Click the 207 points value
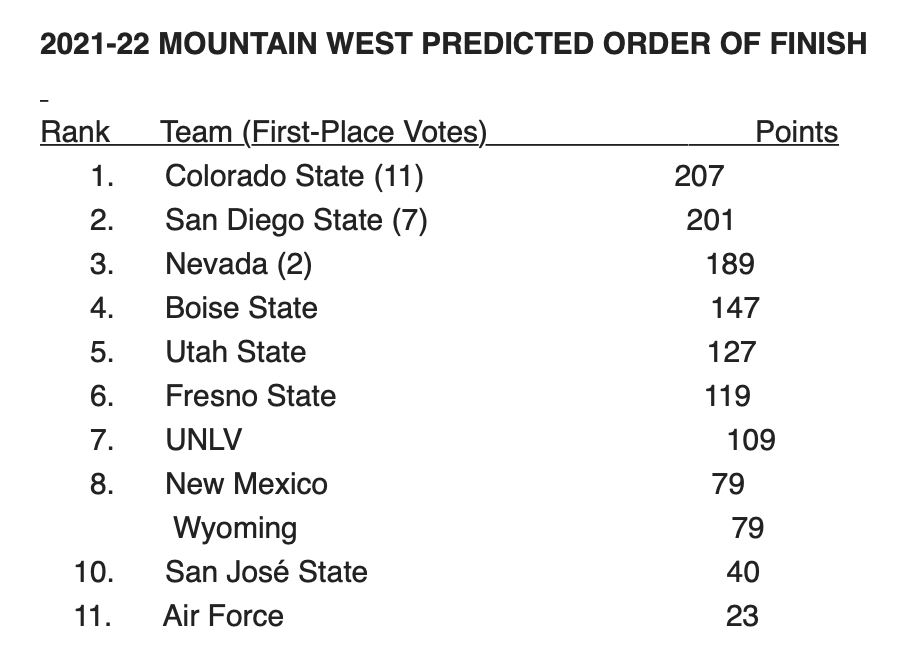 click(698, 176)
